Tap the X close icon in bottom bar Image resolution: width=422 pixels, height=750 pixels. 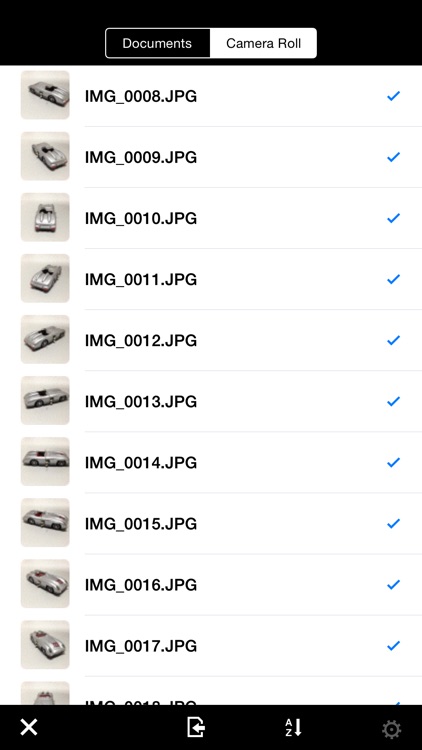tap(29, 728)
